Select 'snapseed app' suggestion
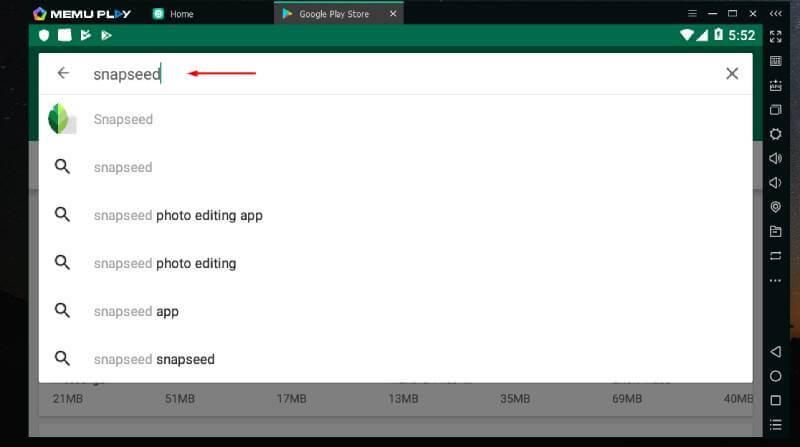The width and height of the screenshot is (800, 447). coord(395,311)
